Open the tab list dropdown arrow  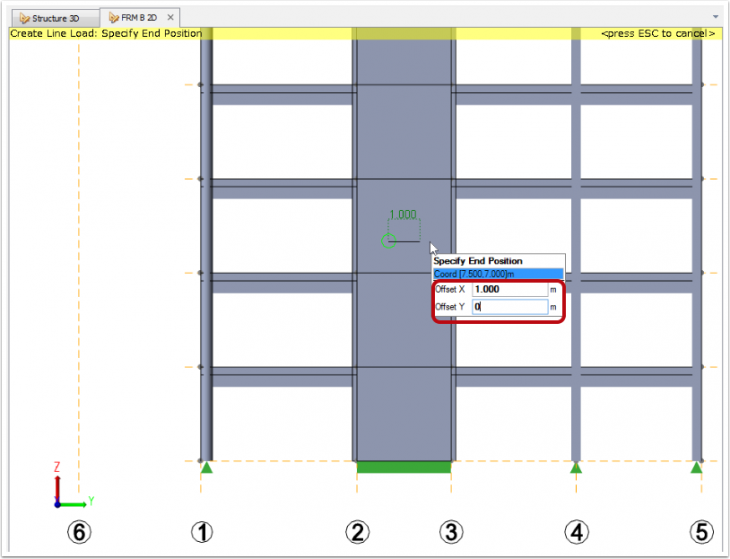coord(715,17)
